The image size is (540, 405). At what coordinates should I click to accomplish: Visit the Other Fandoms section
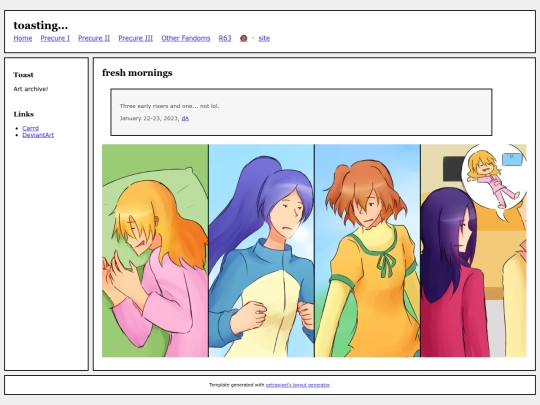pyautogui.click(x=186, y=38)
